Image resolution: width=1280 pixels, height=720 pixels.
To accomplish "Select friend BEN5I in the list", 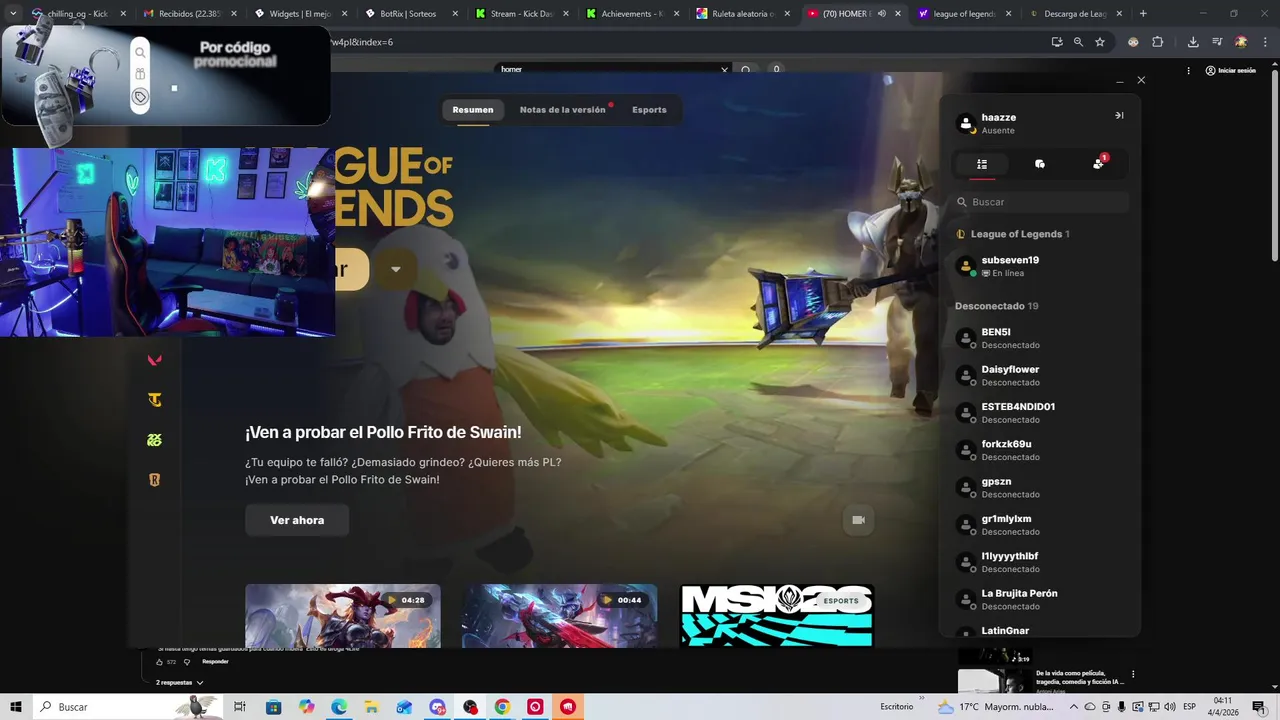I will click(1040, 338).
